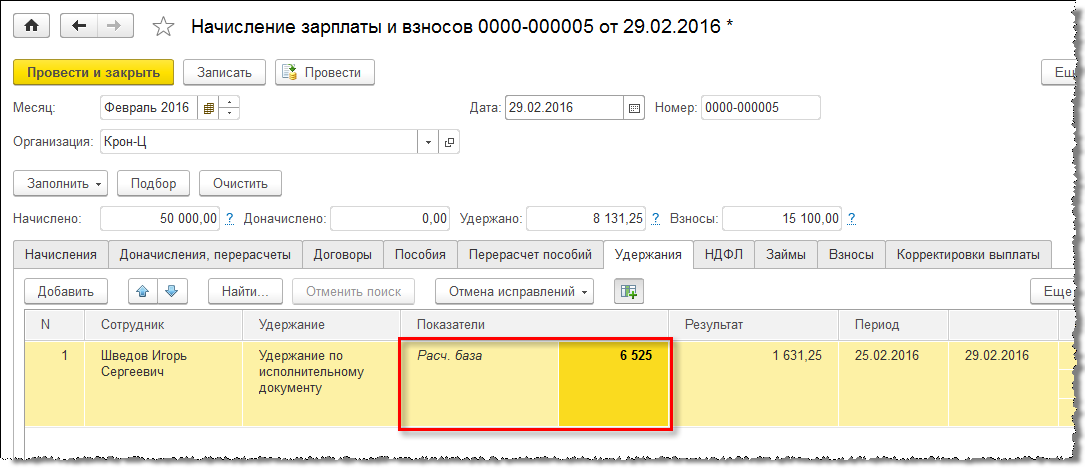Open the Заполнить dropdown button
Screen dimensions: 1085x468
(x=61, y=184)
